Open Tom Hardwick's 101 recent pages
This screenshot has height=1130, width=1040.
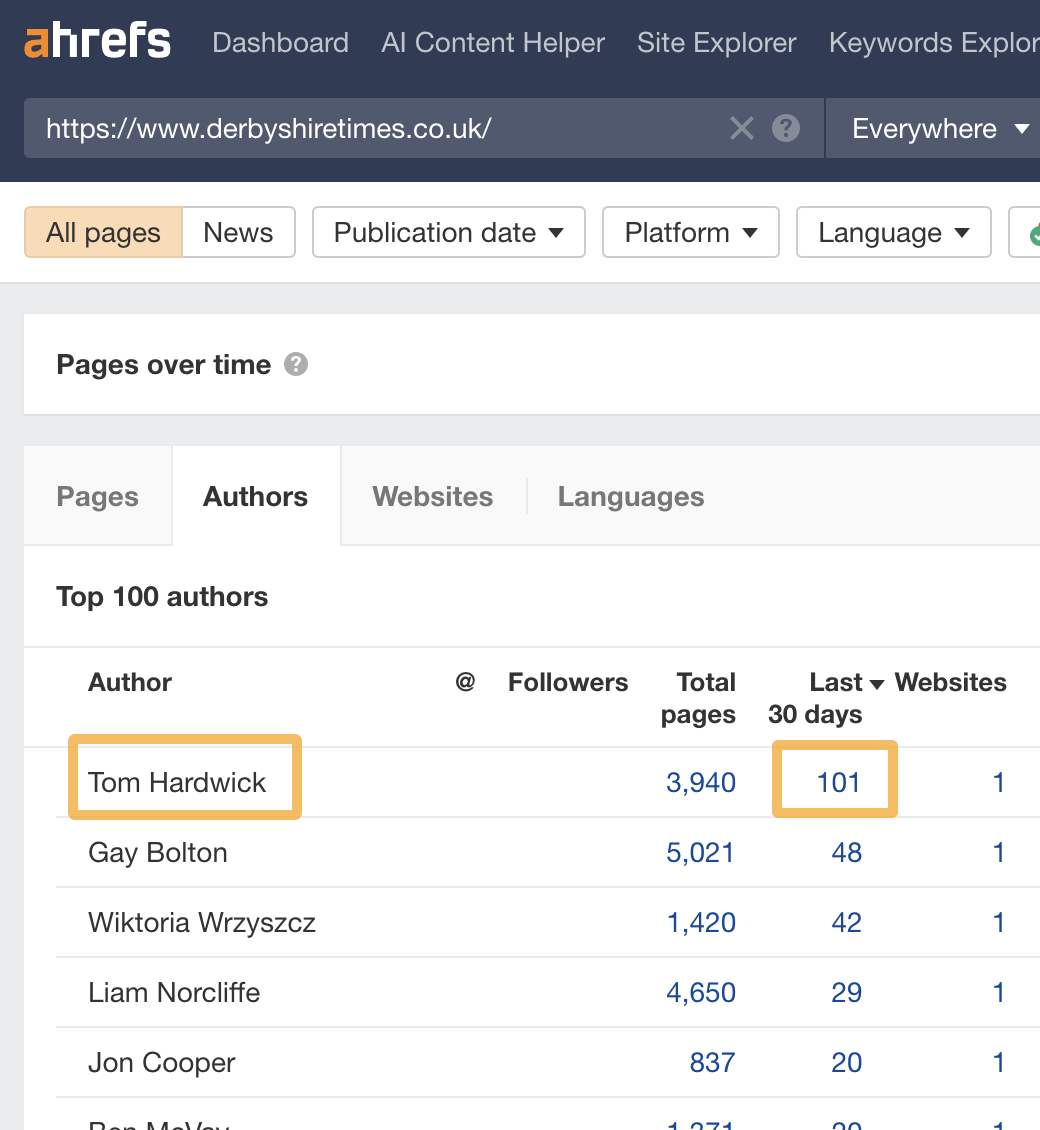[x=834, y=782]
